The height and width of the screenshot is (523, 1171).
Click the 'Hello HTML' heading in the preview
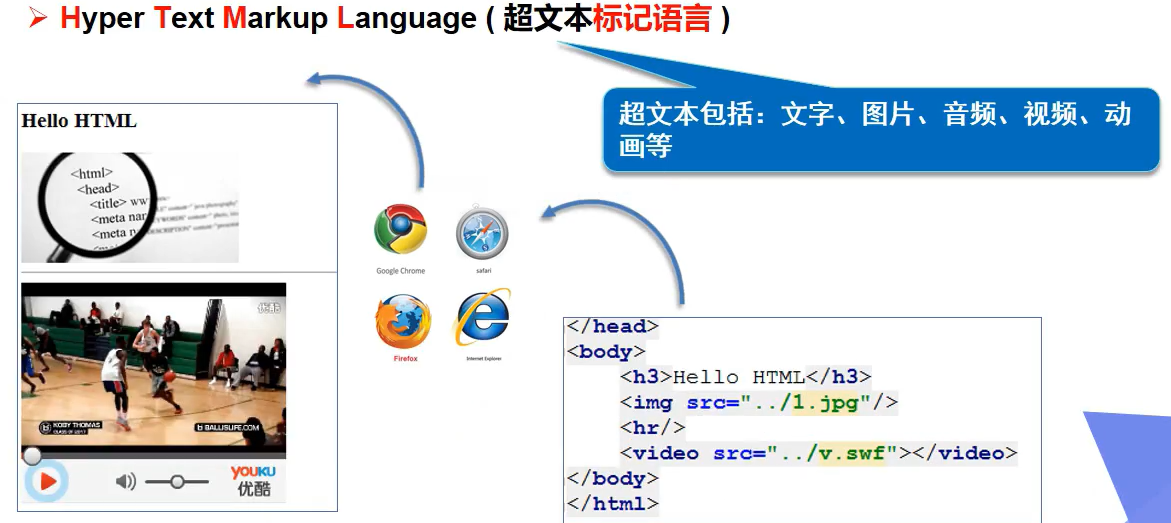79,120
